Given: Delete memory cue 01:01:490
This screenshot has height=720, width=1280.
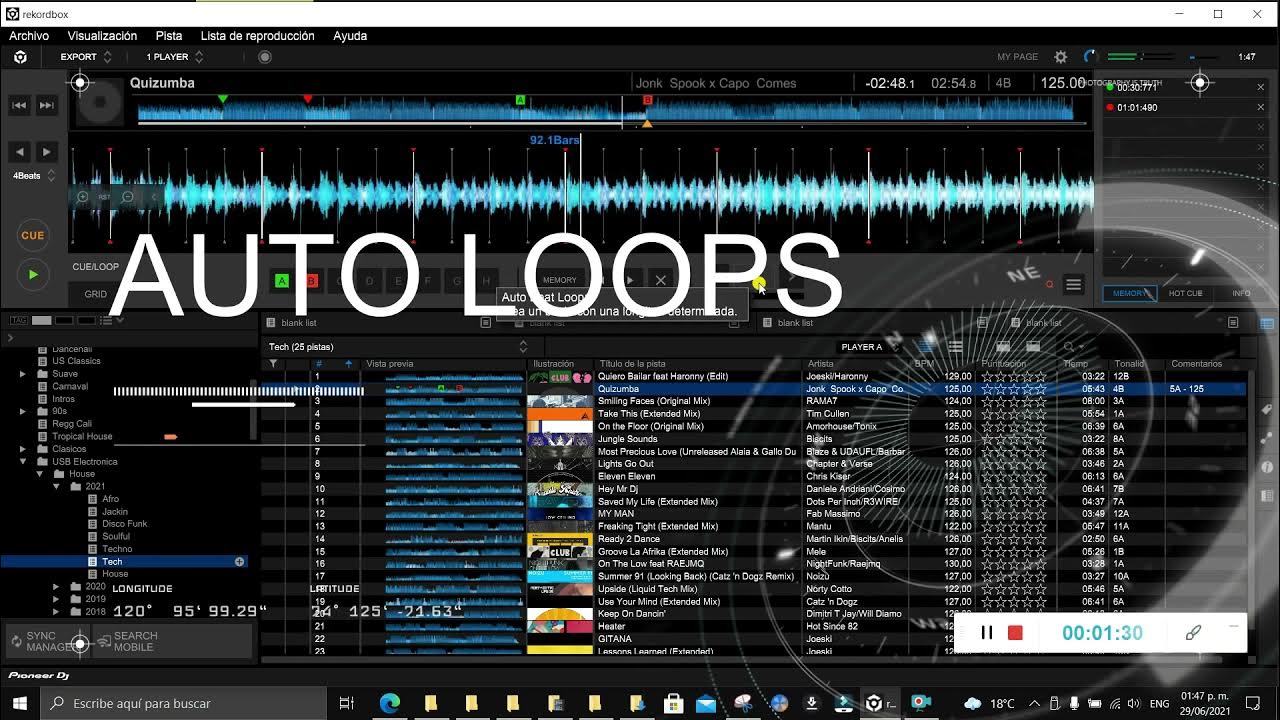Looking at the screenshot, I should pyautogui.click(x=1260, y=107).
